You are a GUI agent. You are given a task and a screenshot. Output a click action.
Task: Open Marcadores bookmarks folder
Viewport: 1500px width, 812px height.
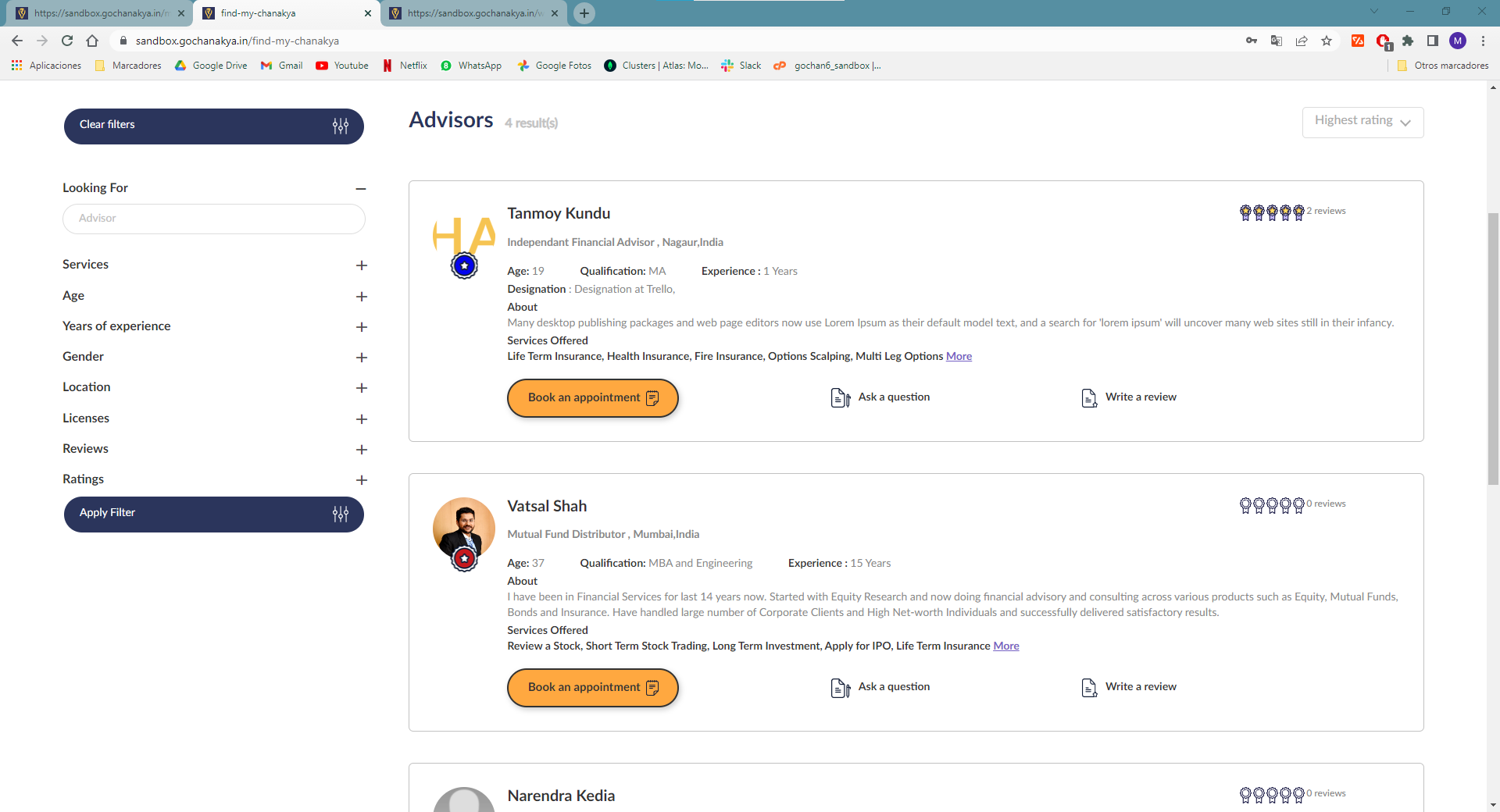pos(128,66)
